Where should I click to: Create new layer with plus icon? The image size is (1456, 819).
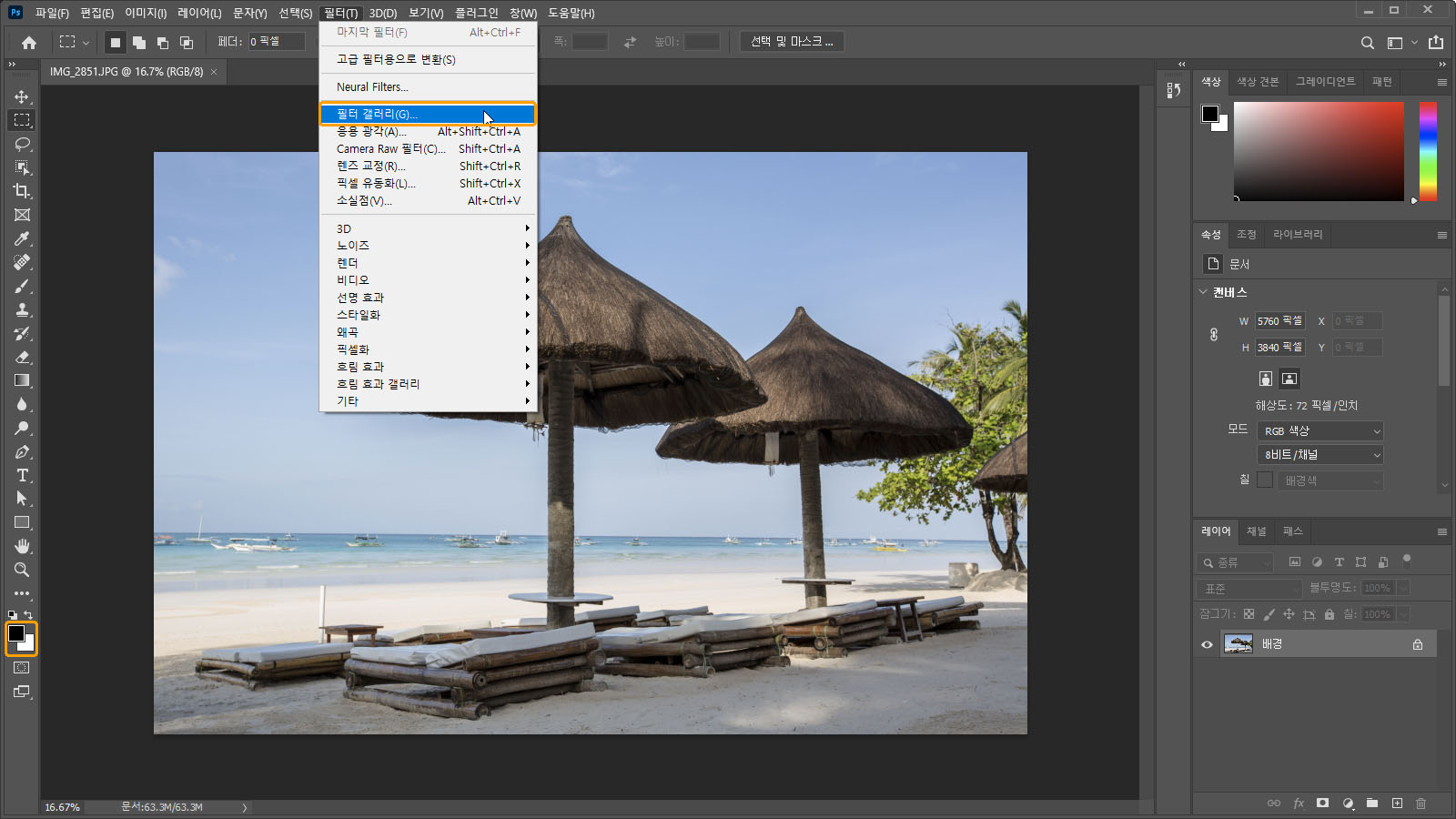1397,803
